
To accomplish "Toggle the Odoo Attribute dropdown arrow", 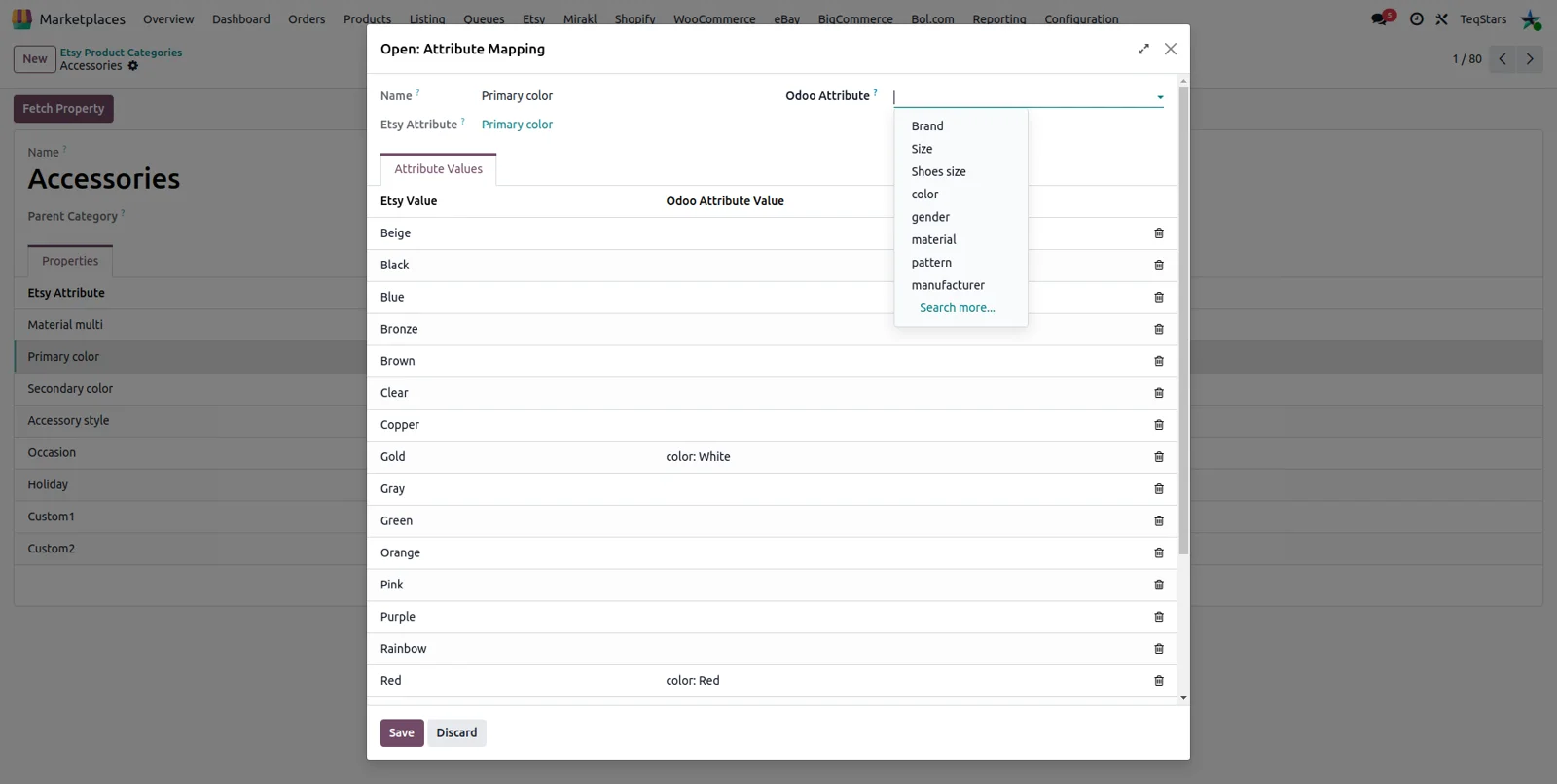I will click(x=1160, y=97).
